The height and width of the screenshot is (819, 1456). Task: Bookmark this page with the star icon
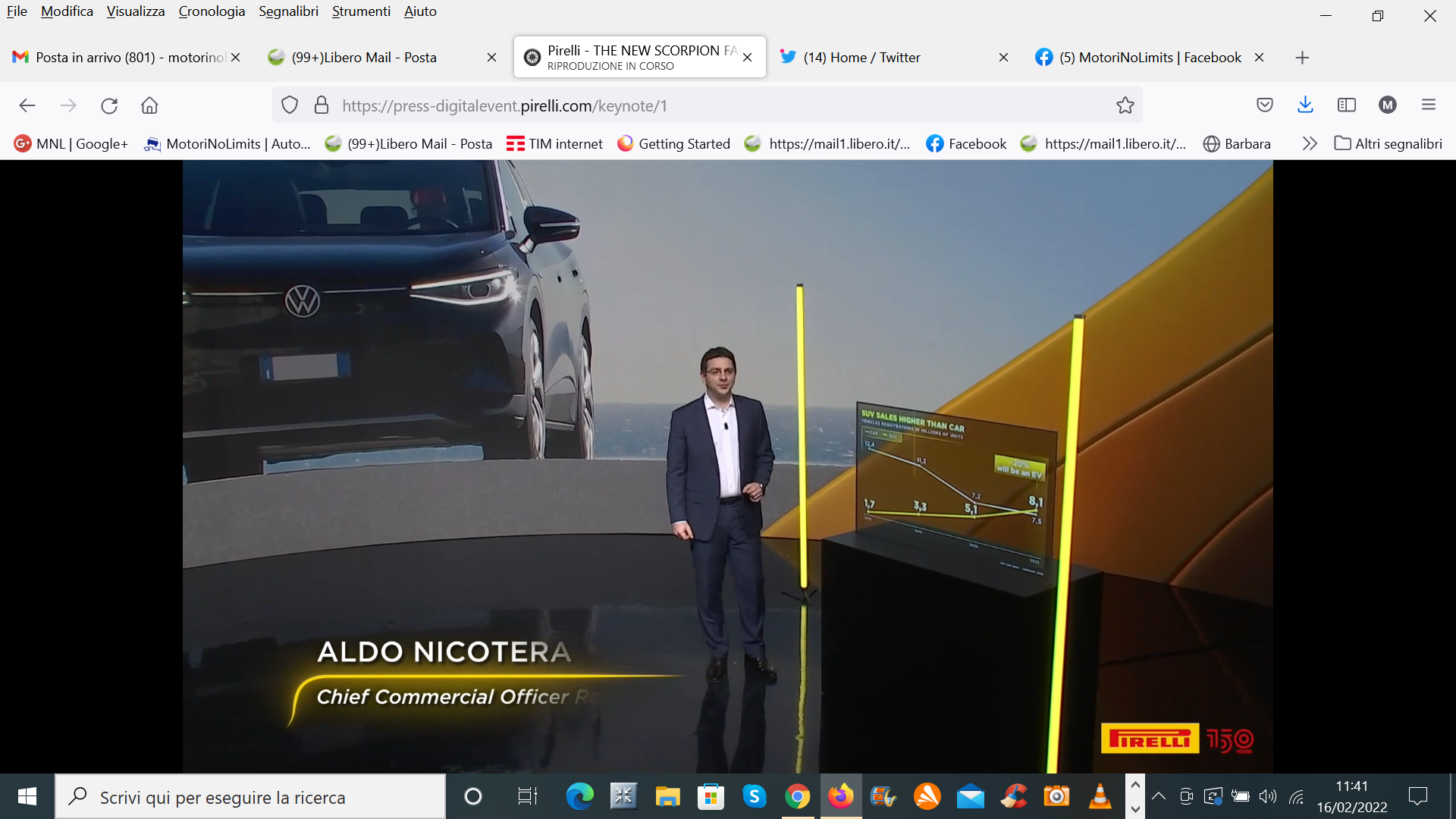coord(1125,105)
